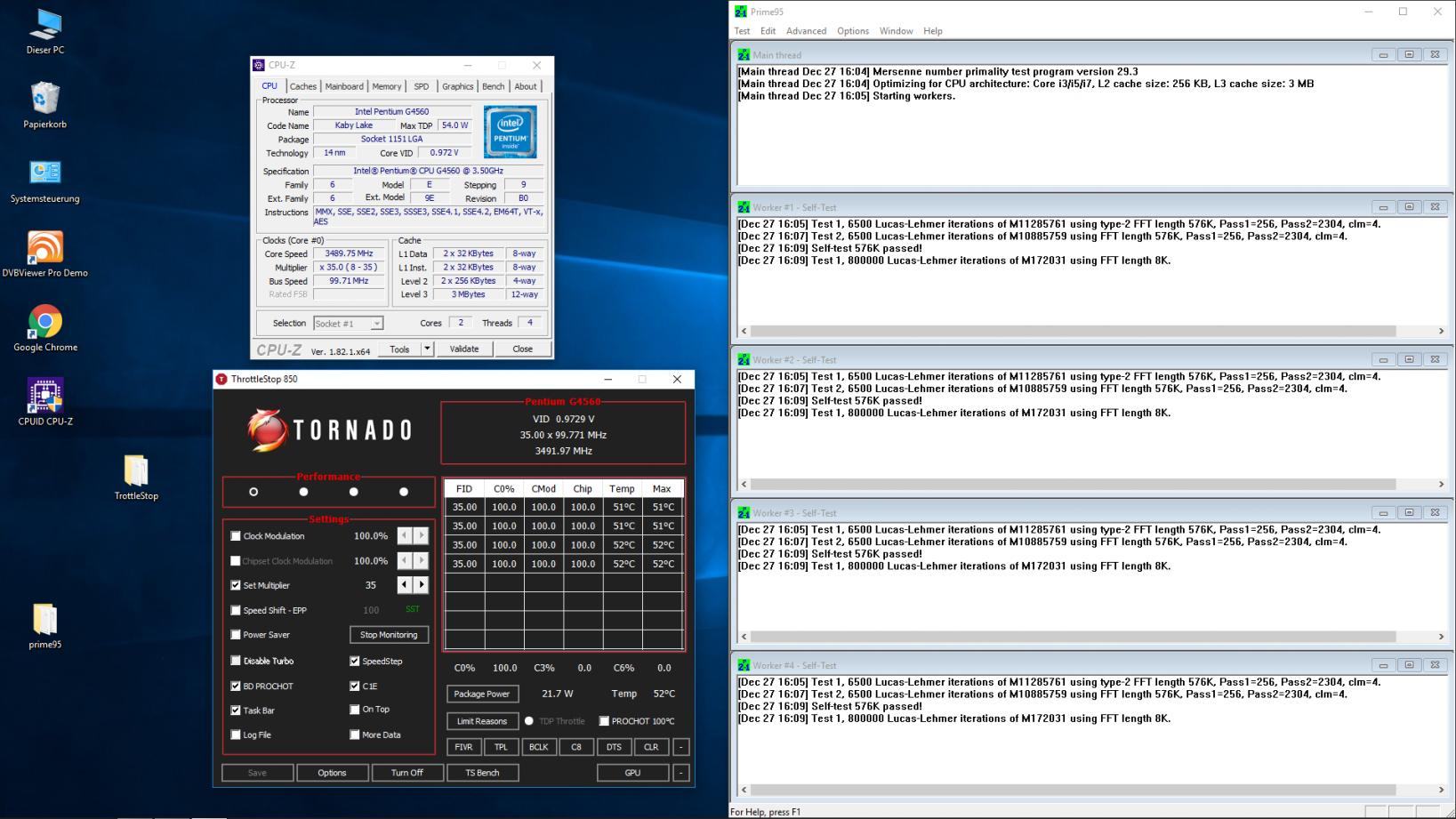Viewport: 1456px width, 819px height.
Task: Click the Worker #4 window icon
Action: point(744,665)
